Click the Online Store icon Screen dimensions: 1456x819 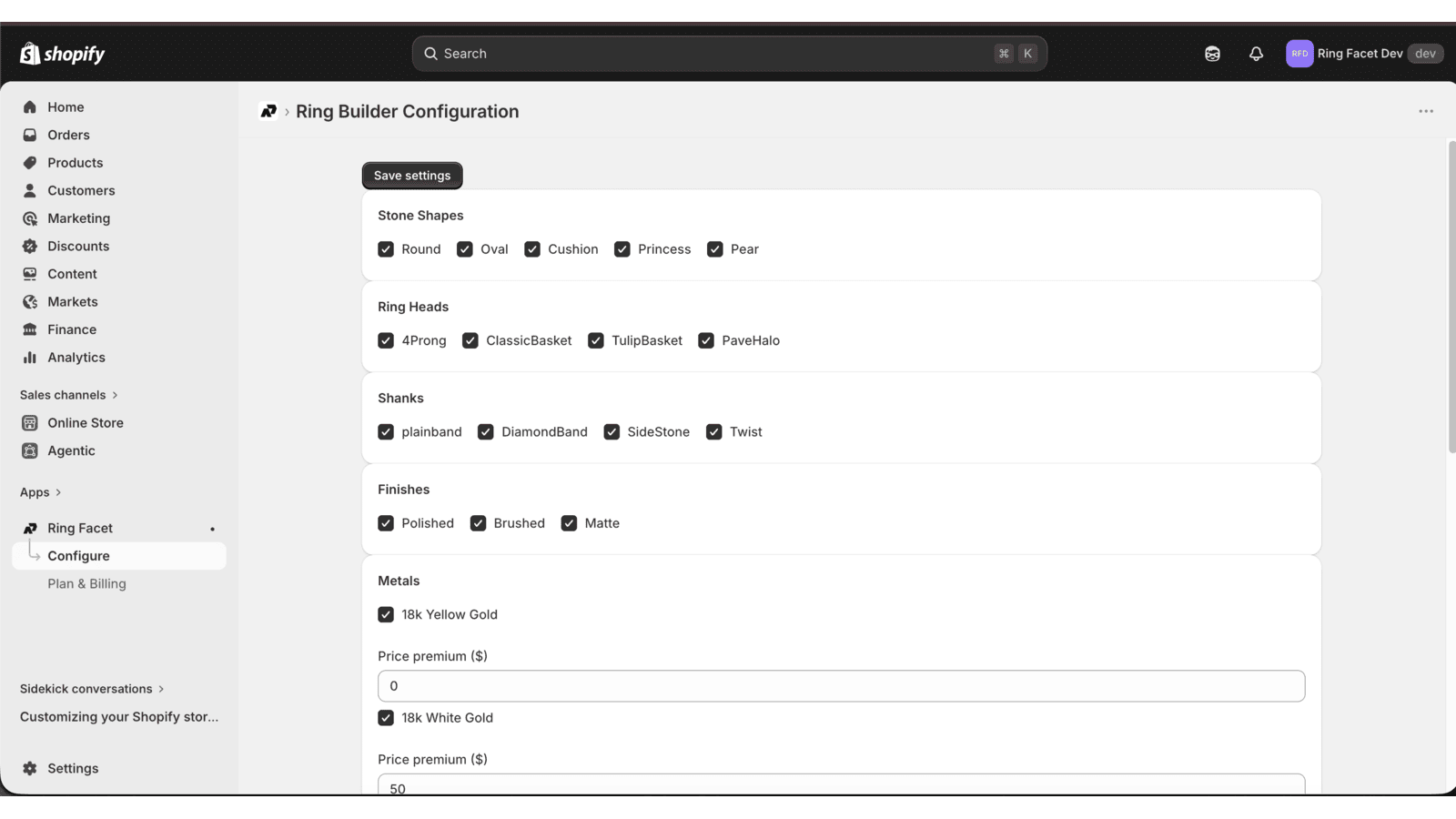pos(30,423)
